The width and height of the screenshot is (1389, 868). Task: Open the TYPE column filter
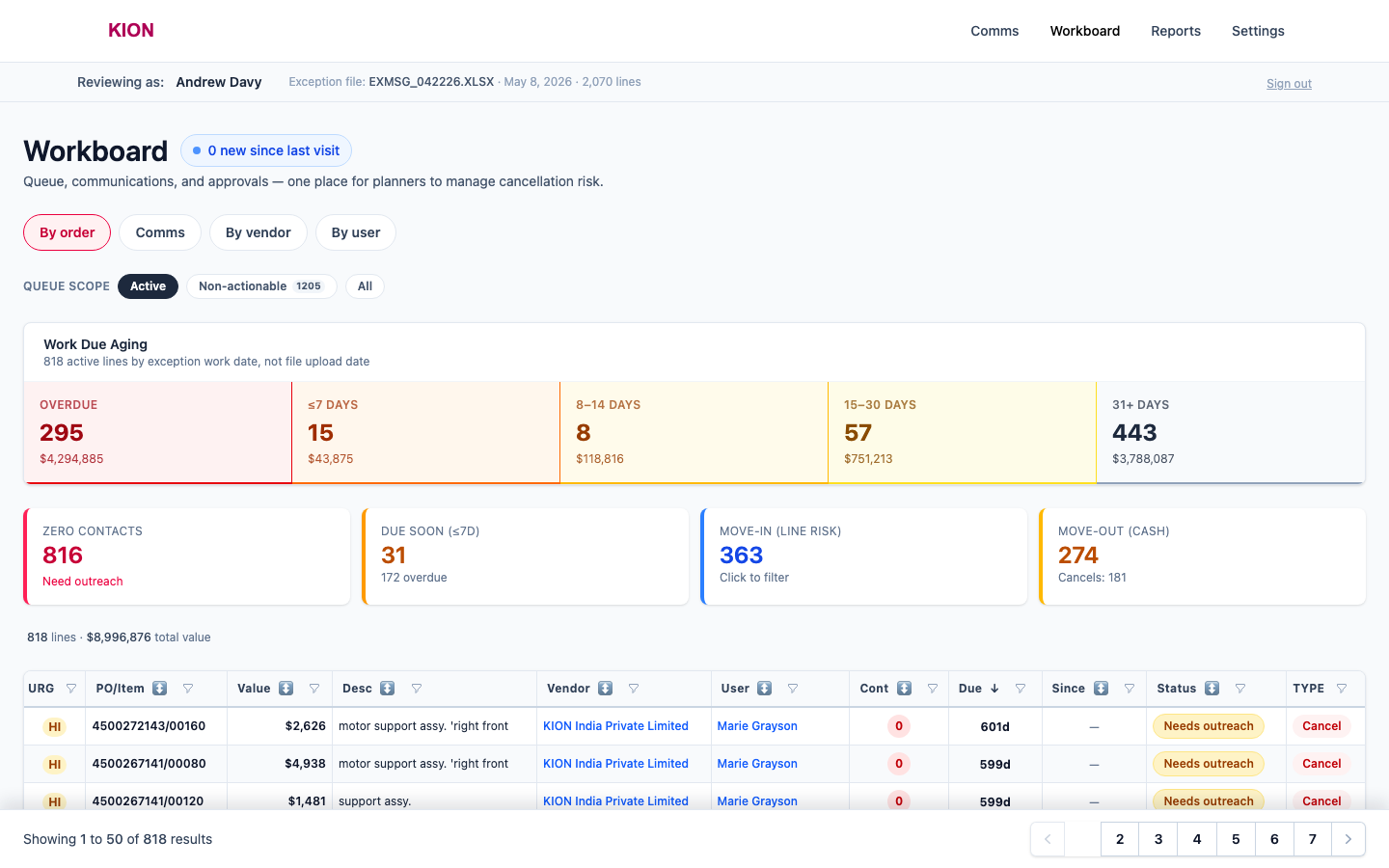coord(1342,689)
